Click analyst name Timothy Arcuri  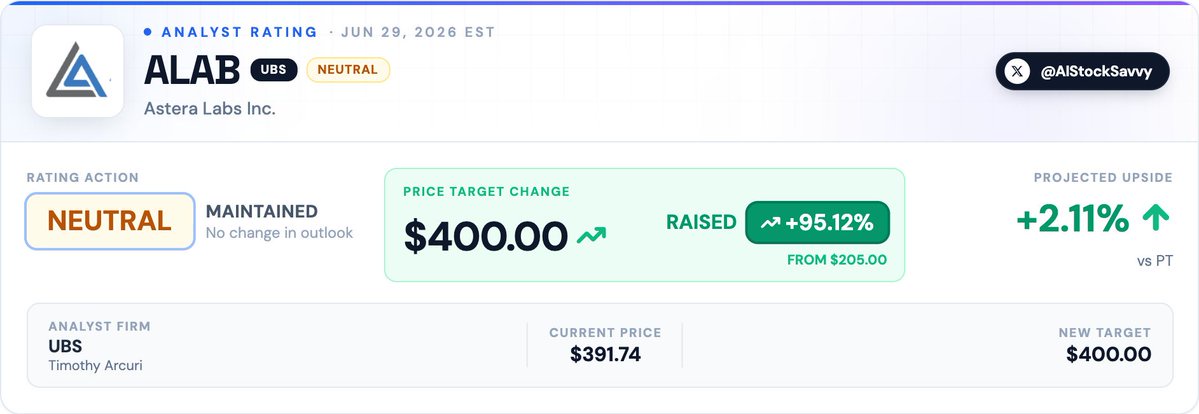96,365
